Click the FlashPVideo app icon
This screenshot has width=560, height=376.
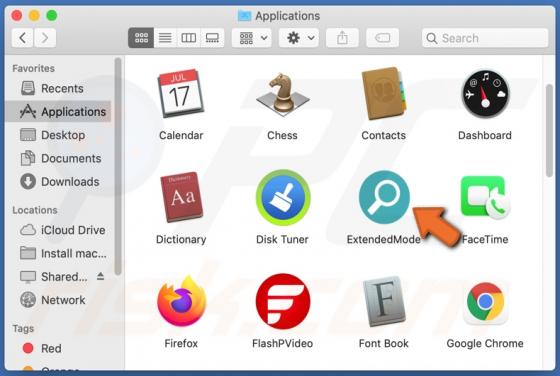point(282,301)
